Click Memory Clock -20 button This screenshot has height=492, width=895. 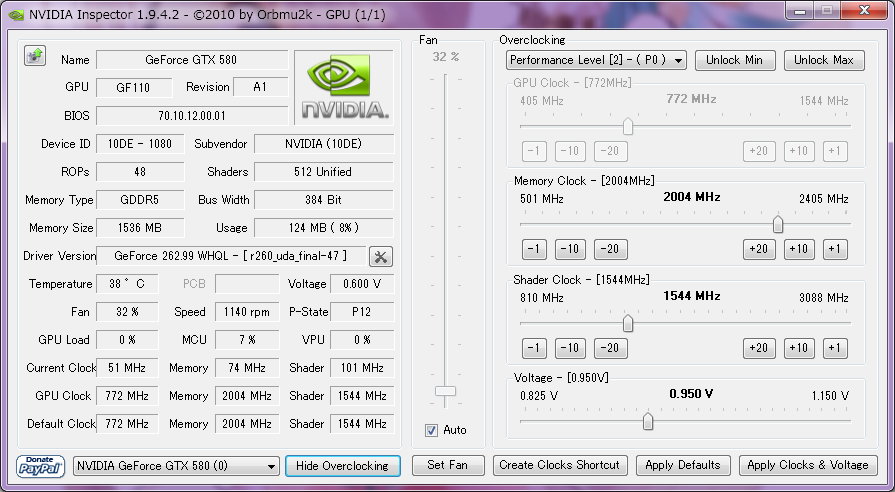611,249
